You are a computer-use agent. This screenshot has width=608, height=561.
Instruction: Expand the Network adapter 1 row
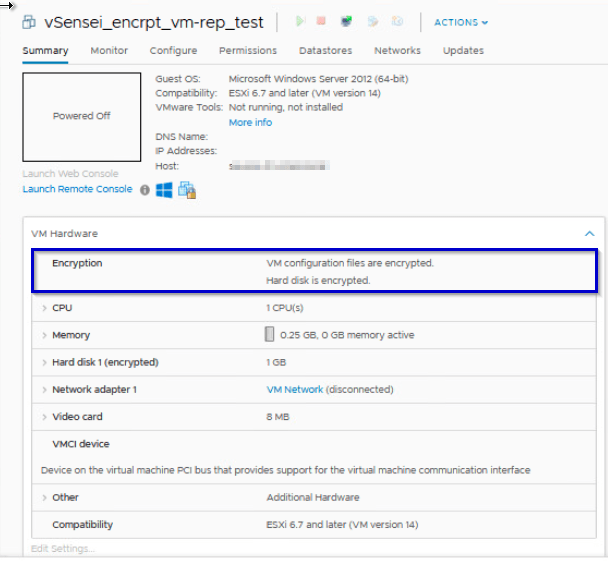[x=44, y=389]
